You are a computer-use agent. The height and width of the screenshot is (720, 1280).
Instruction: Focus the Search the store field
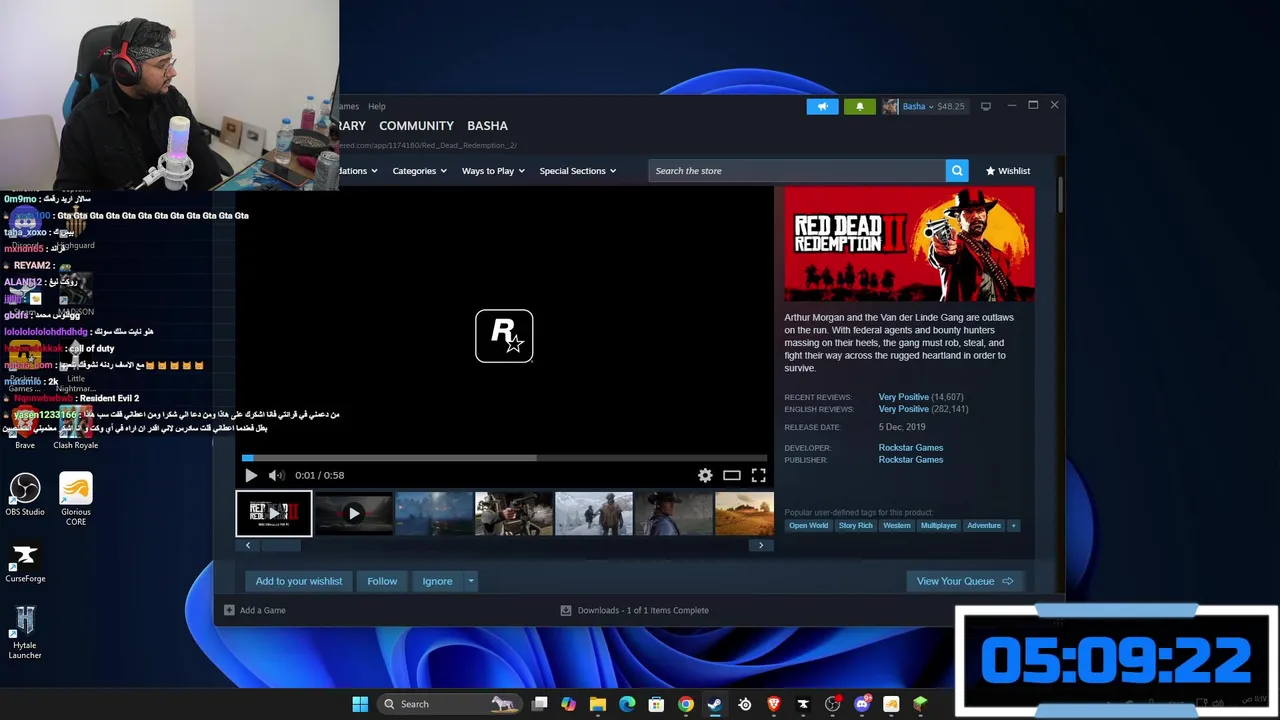tap(797, 171)
